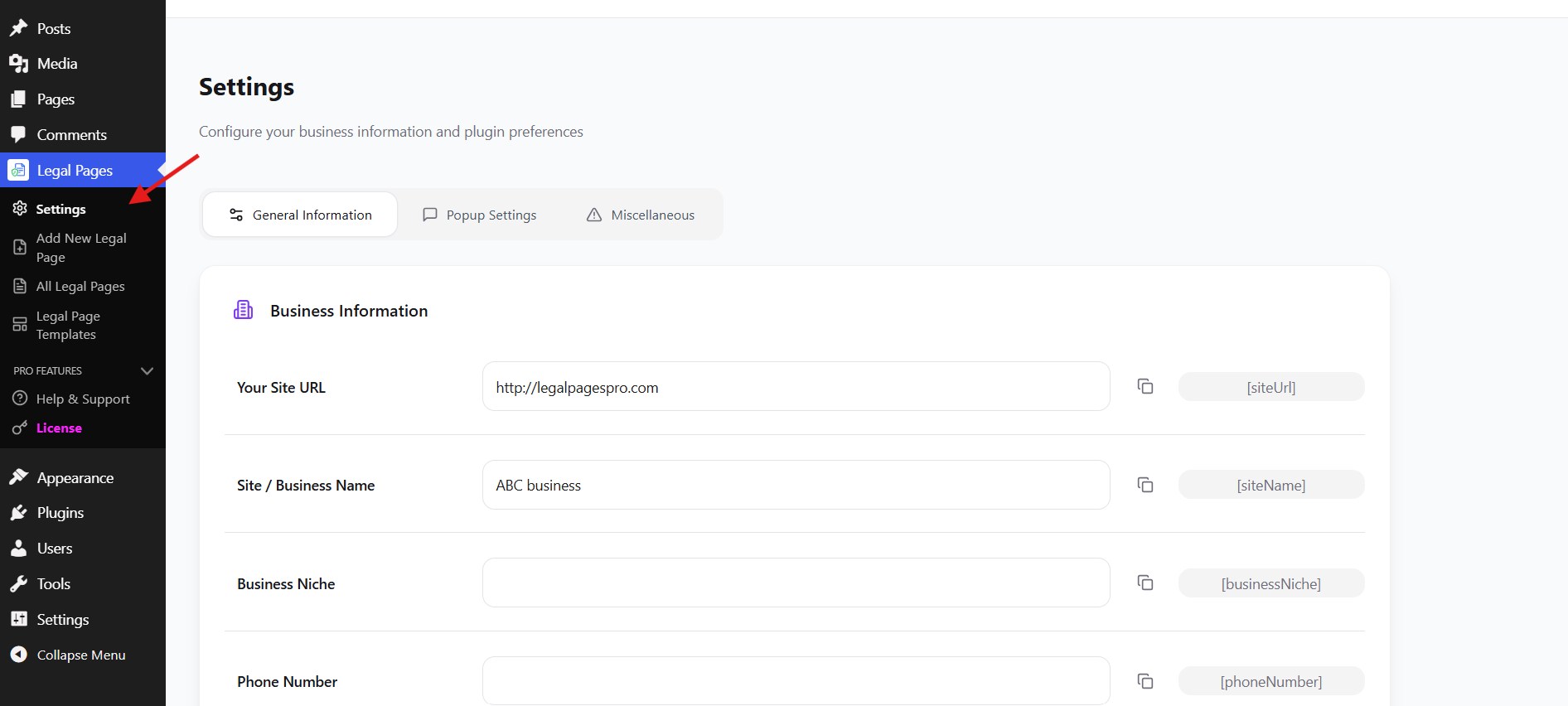Go to All Legal Pages
This screenshot has height=706, width=1568.
[80, 286]
